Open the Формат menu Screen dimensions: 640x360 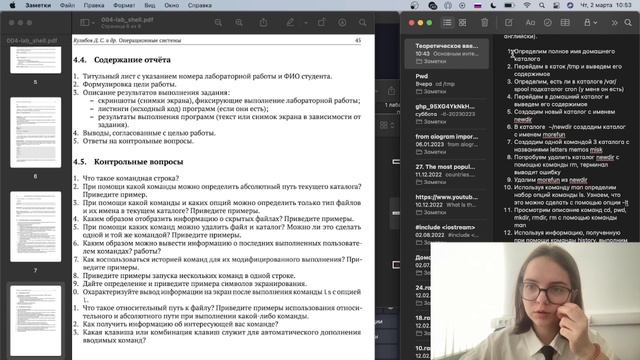(x=124, y=5)
